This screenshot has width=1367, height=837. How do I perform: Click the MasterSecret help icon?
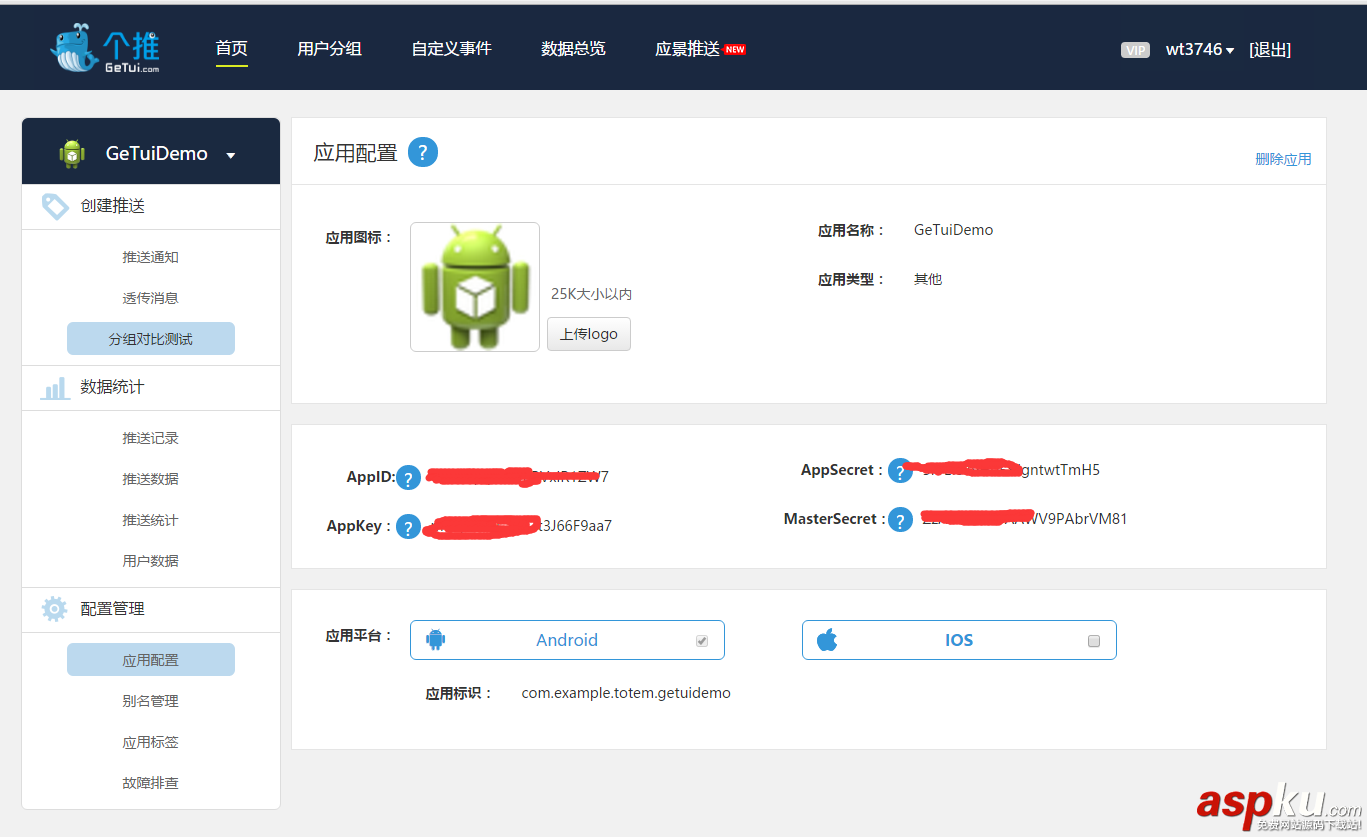[900, 519]
